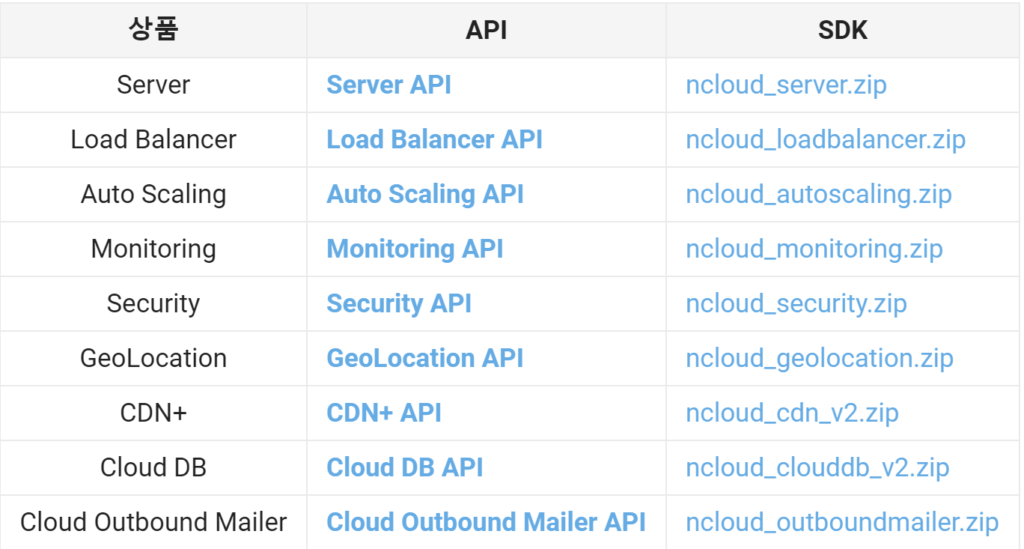Open the Security API link

[x=398, y=304]
